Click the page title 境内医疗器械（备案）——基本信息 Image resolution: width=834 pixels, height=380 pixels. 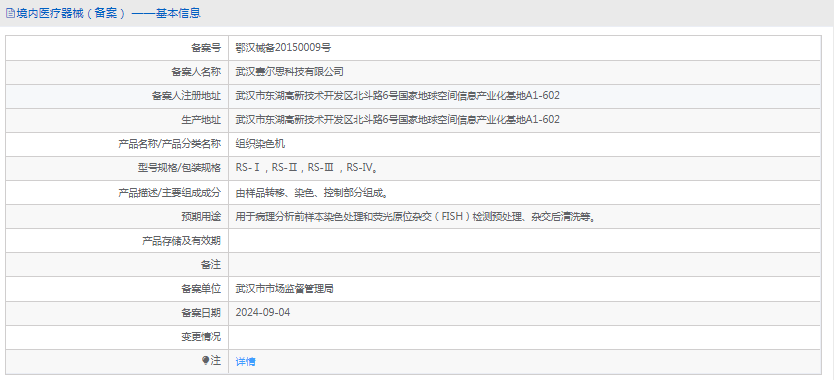[x=109, y=14]
